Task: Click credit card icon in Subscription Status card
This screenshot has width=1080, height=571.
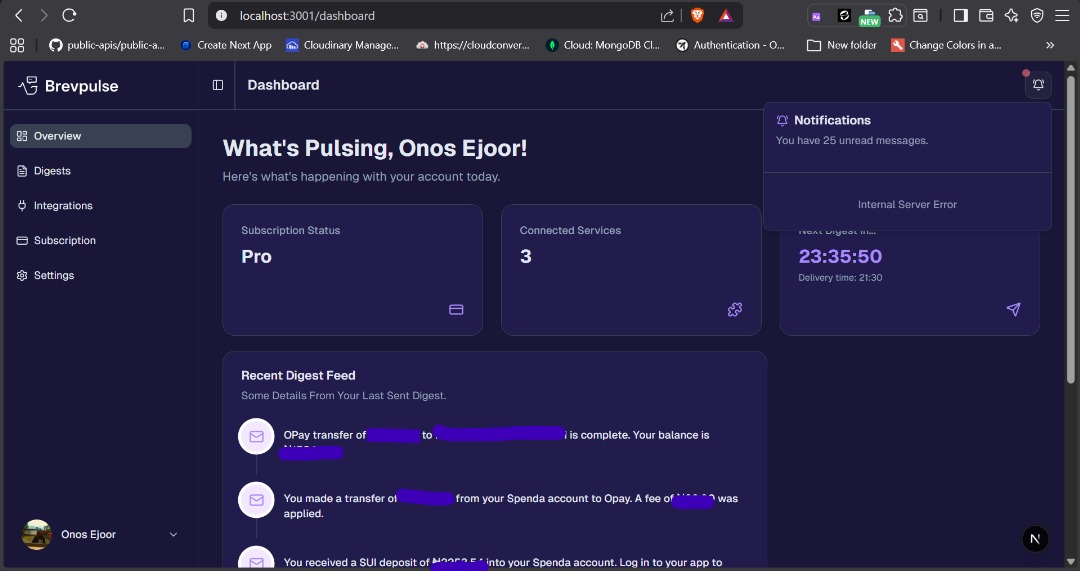Action: click(456, 309)
